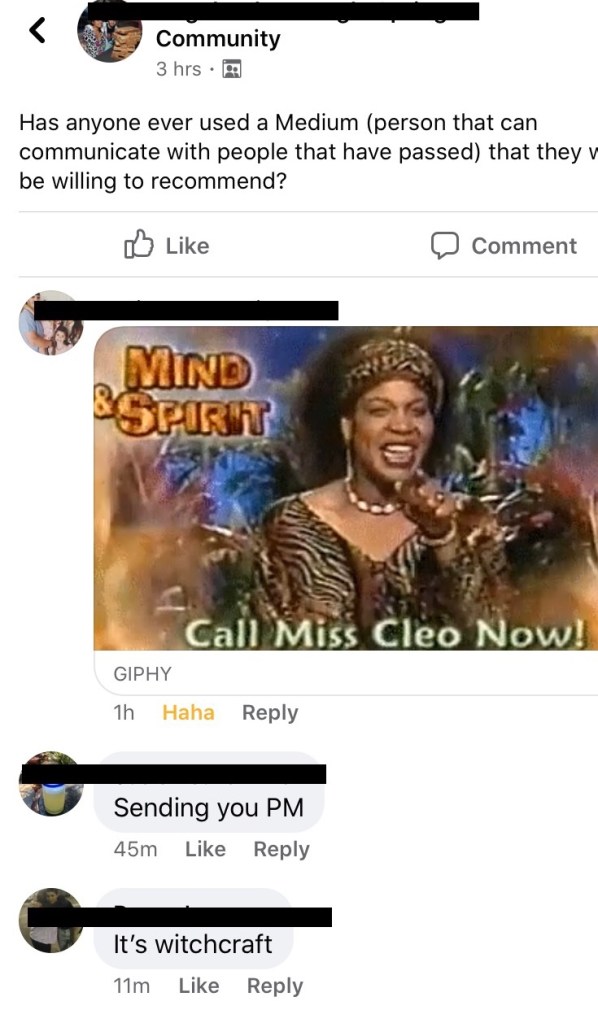Reply to the 'It's witchcraft' comment
The height and width of the screenshot is (1023, 598).
(x=275, y=986)
